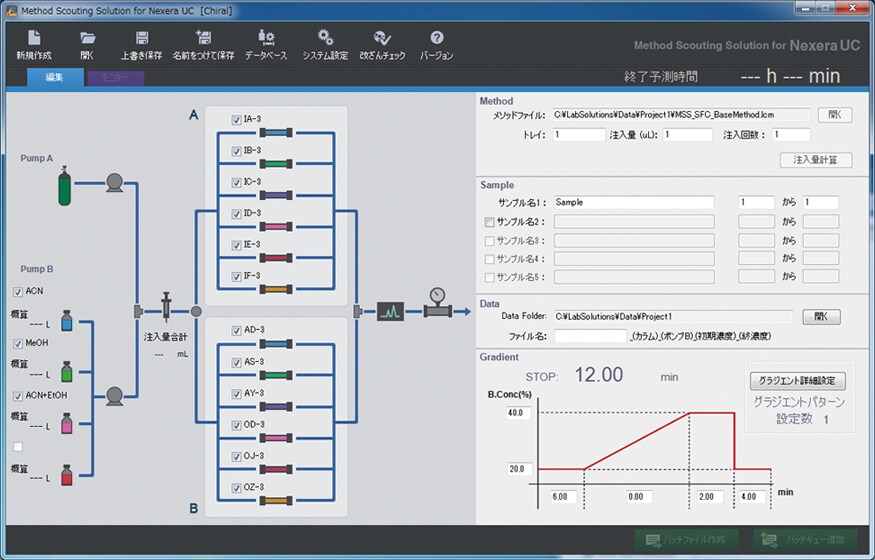Disable the ACN solvent checkbox

pyautogui.click(x=18, y=291)
